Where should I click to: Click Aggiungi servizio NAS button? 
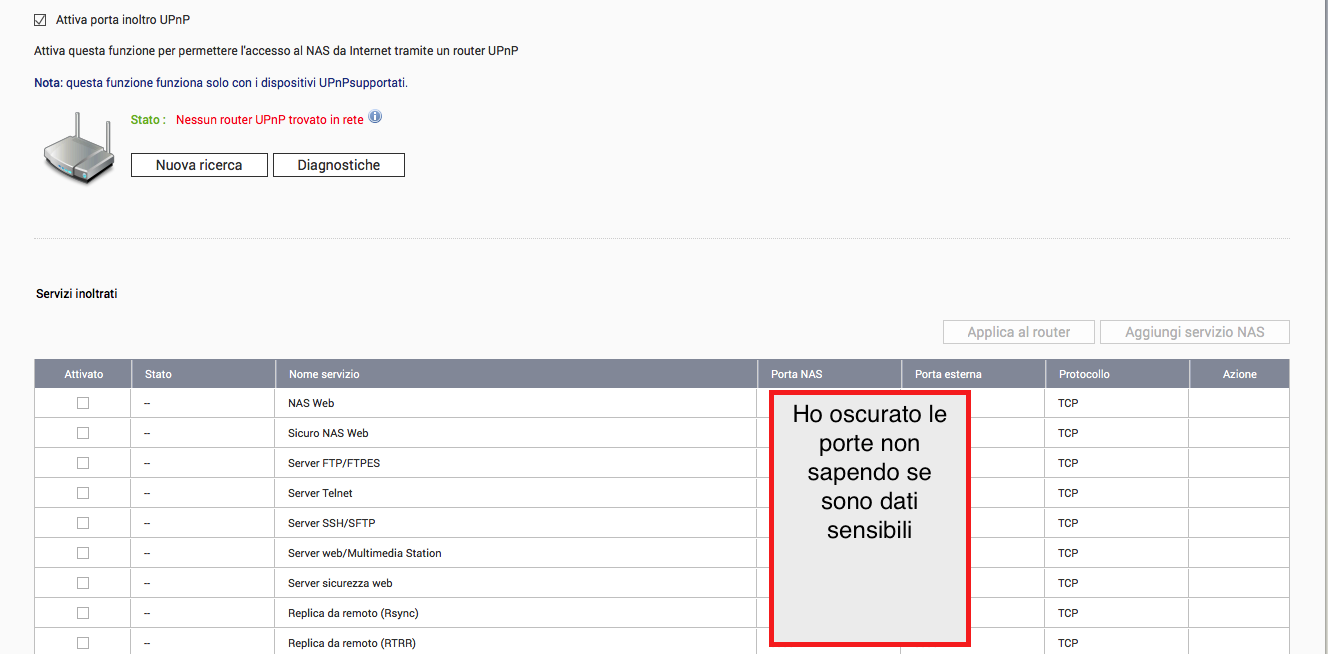point(1194,332)
